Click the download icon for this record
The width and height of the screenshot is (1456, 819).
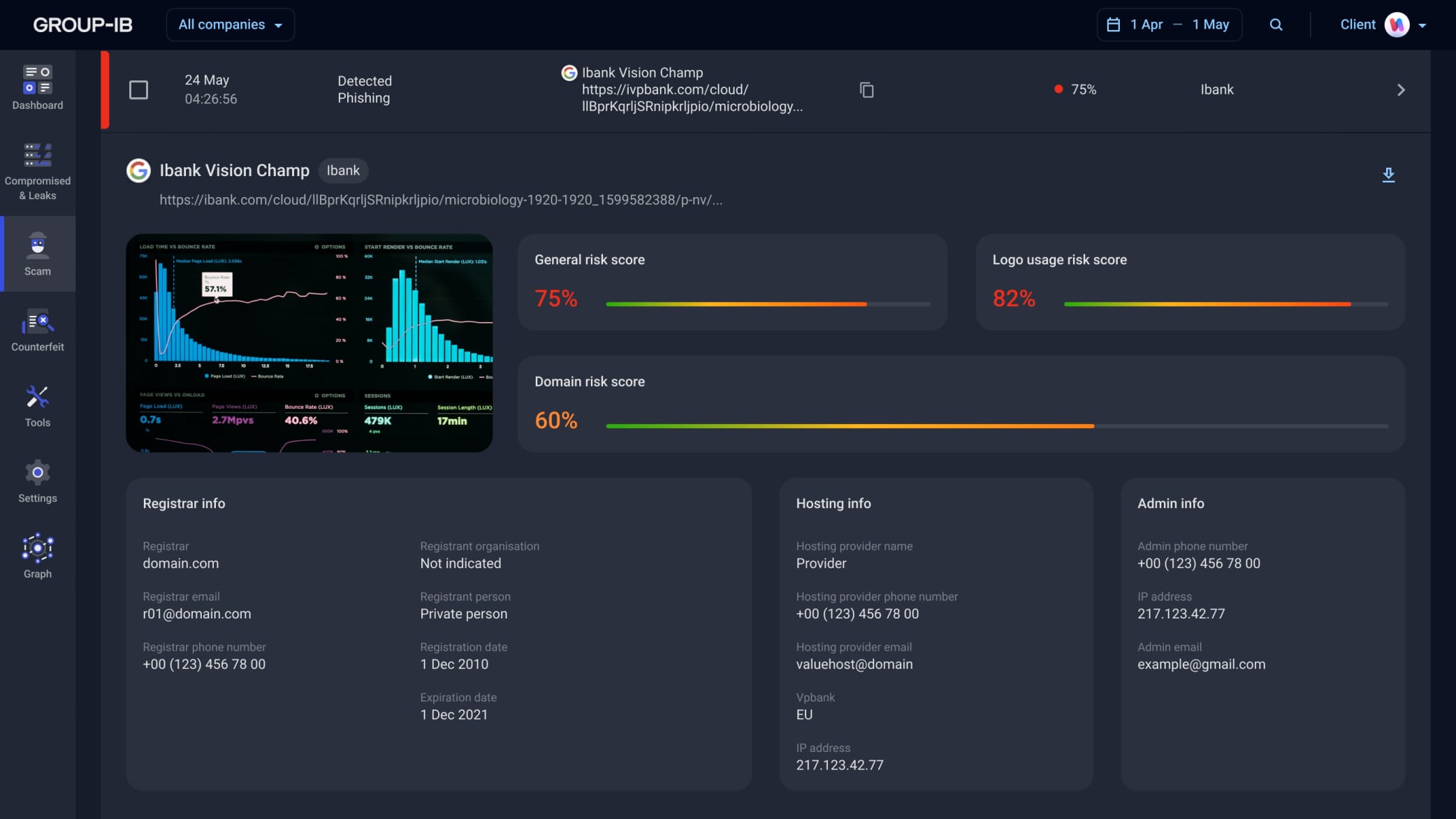tap(1389, 174)
